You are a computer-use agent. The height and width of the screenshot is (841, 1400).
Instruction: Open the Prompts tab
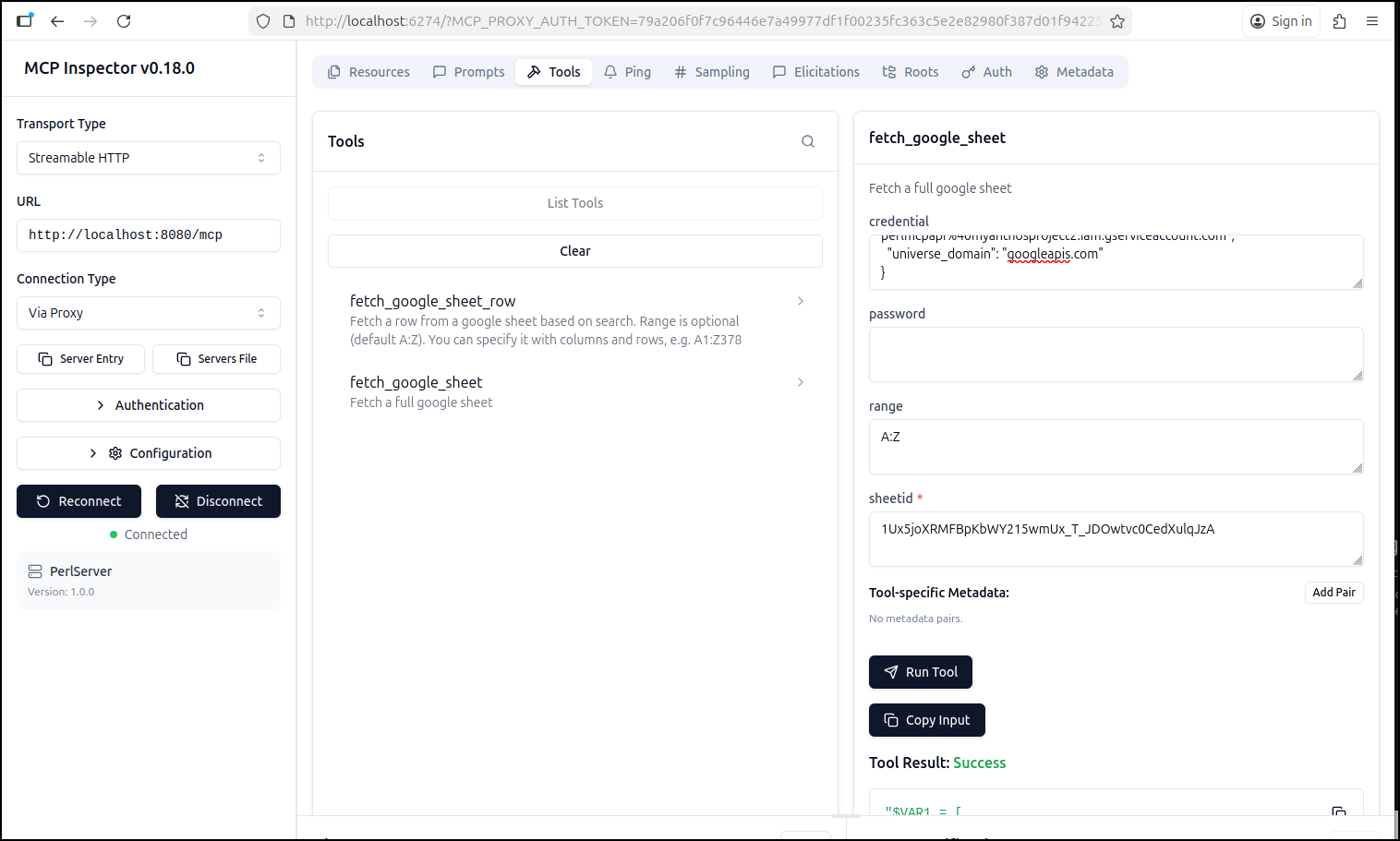pyautogui.click(x=468, y=72)
